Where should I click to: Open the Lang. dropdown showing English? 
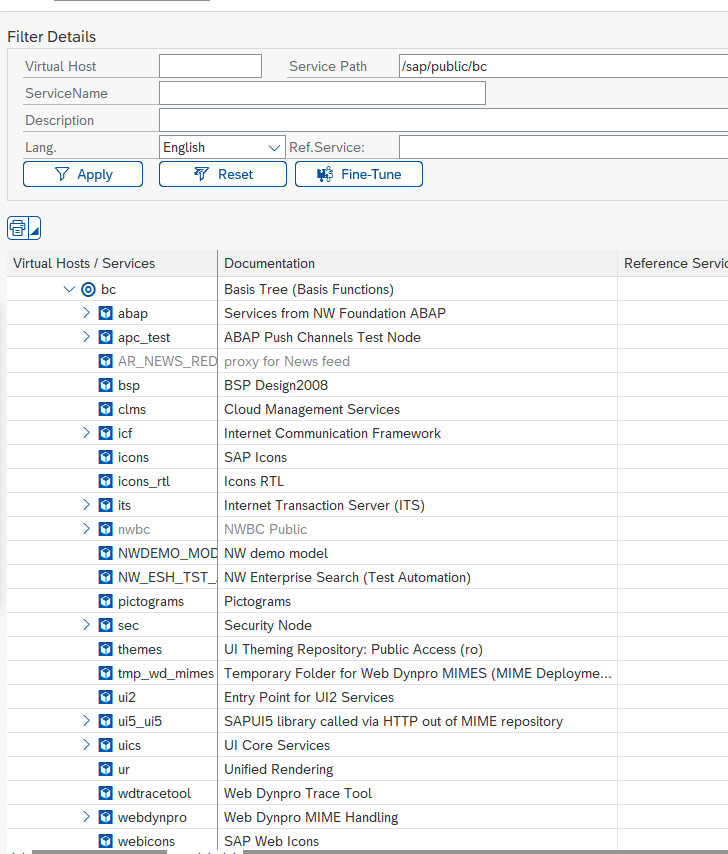click(222, 147)
